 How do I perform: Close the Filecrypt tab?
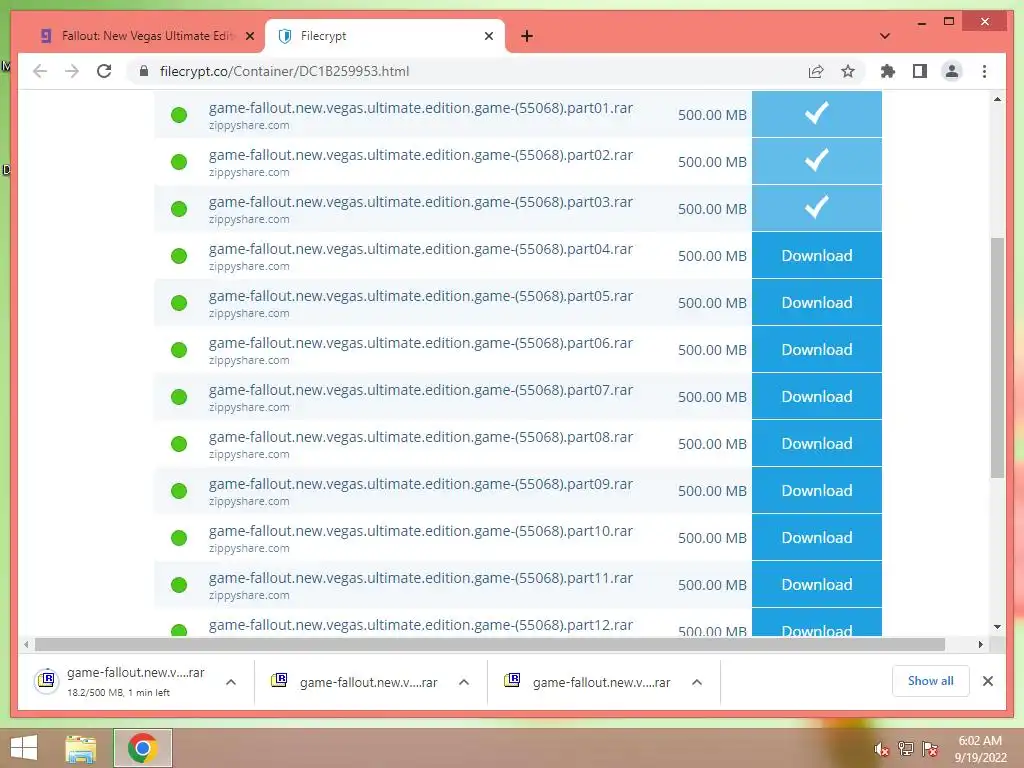(x=488, y=36)
